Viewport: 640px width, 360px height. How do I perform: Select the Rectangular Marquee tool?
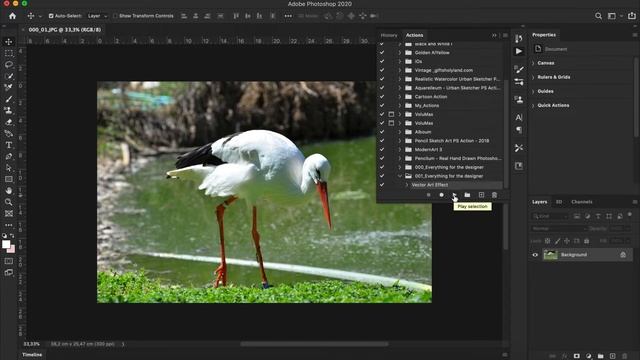pyautogui.click(x=9, y=53)
